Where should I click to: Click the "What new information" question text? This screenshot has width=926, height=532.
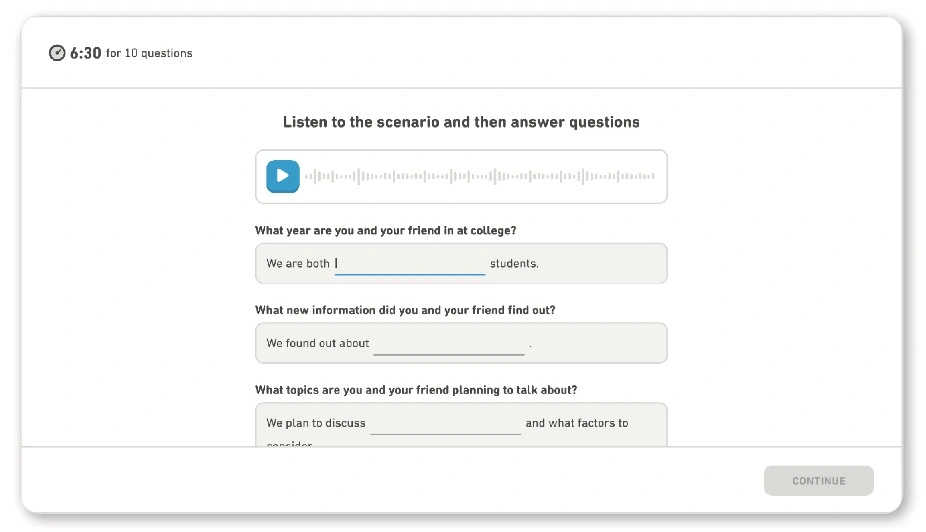[405, 310]
